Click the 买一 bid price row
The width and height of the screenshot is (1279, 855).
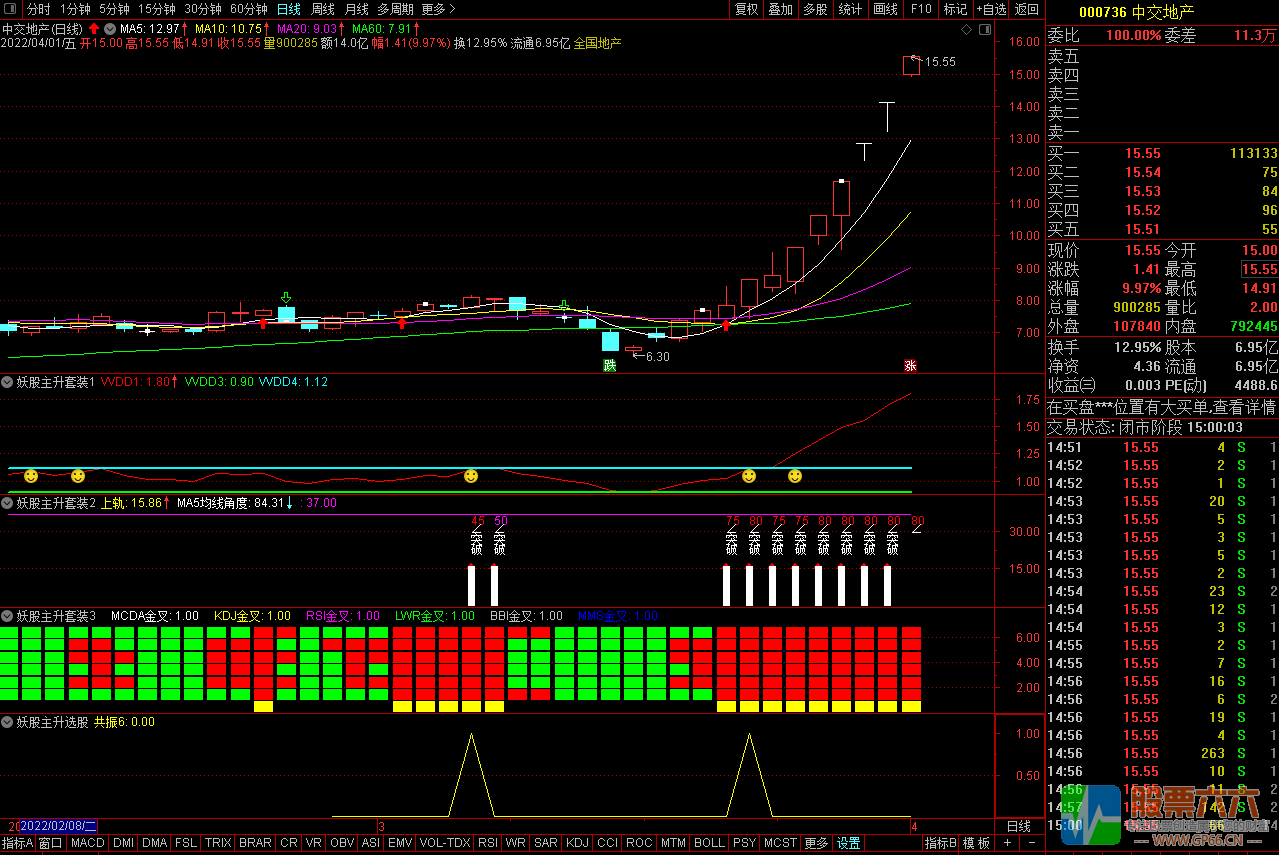(1162, 153)
